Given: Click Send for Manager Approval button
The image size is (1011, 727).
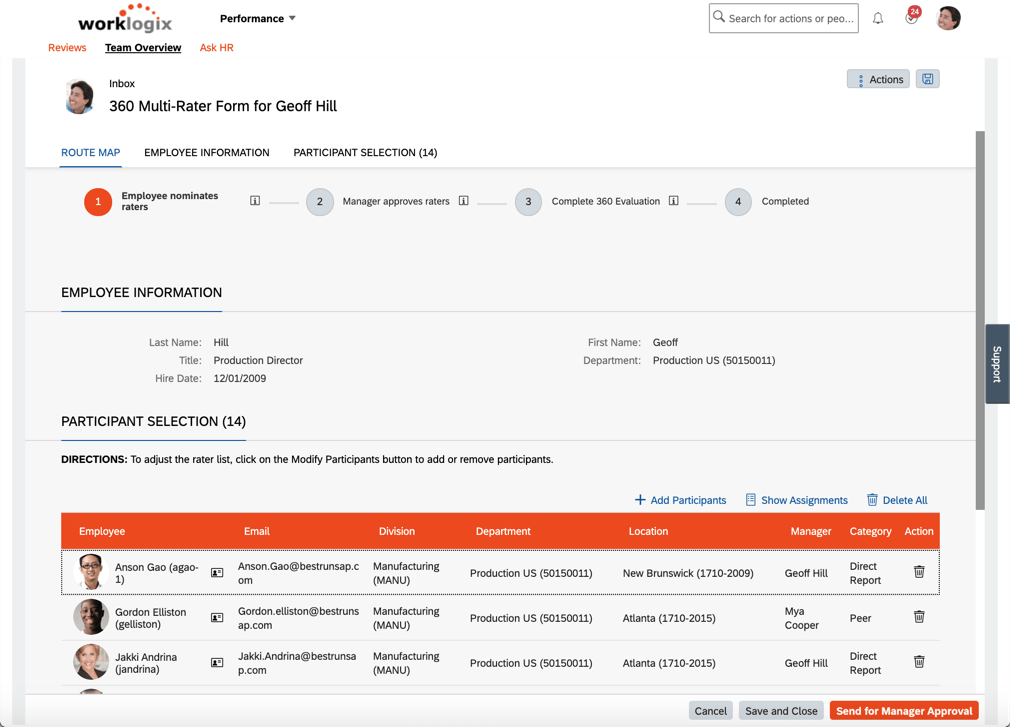Looking at the screenshot, I should click(x=904, y=711).
